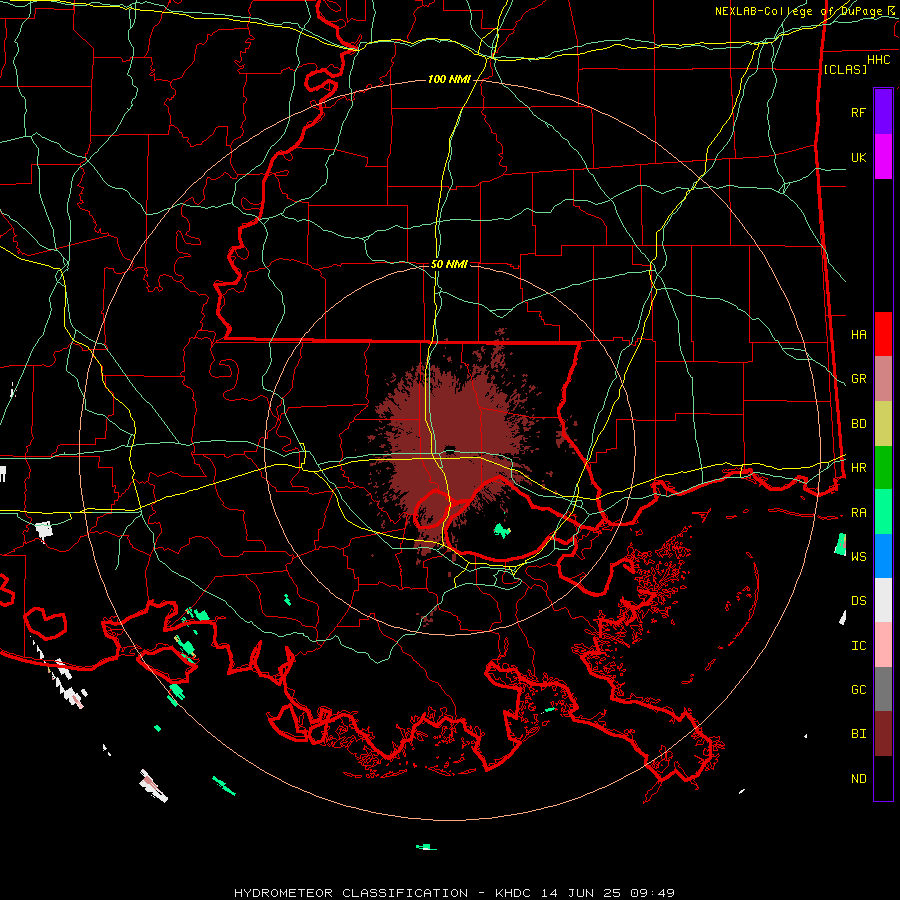Click the GC legend label
Screen dimensions: 900x900
pos(858,690)
